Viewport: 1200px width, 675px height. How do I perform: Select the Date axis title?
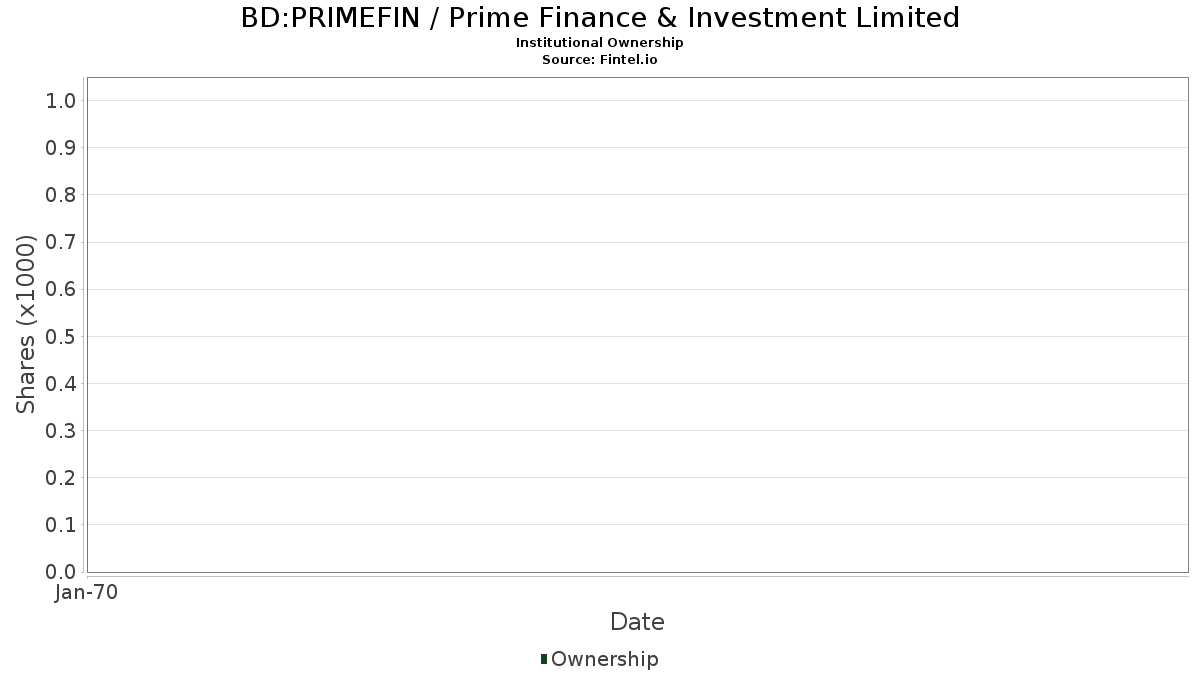(x=637, y=622)
